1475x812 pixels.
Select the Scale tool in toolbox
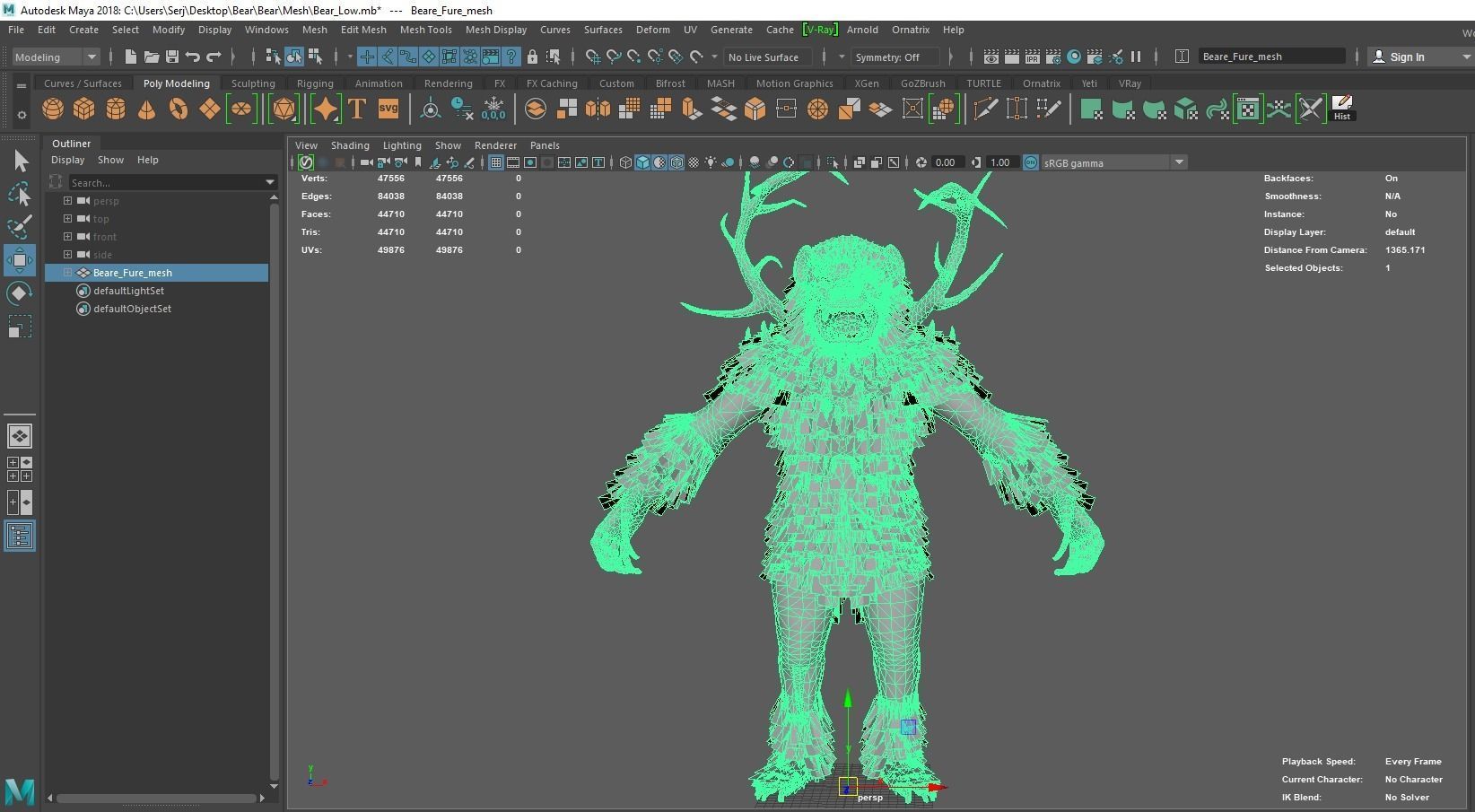click(20, 327)
